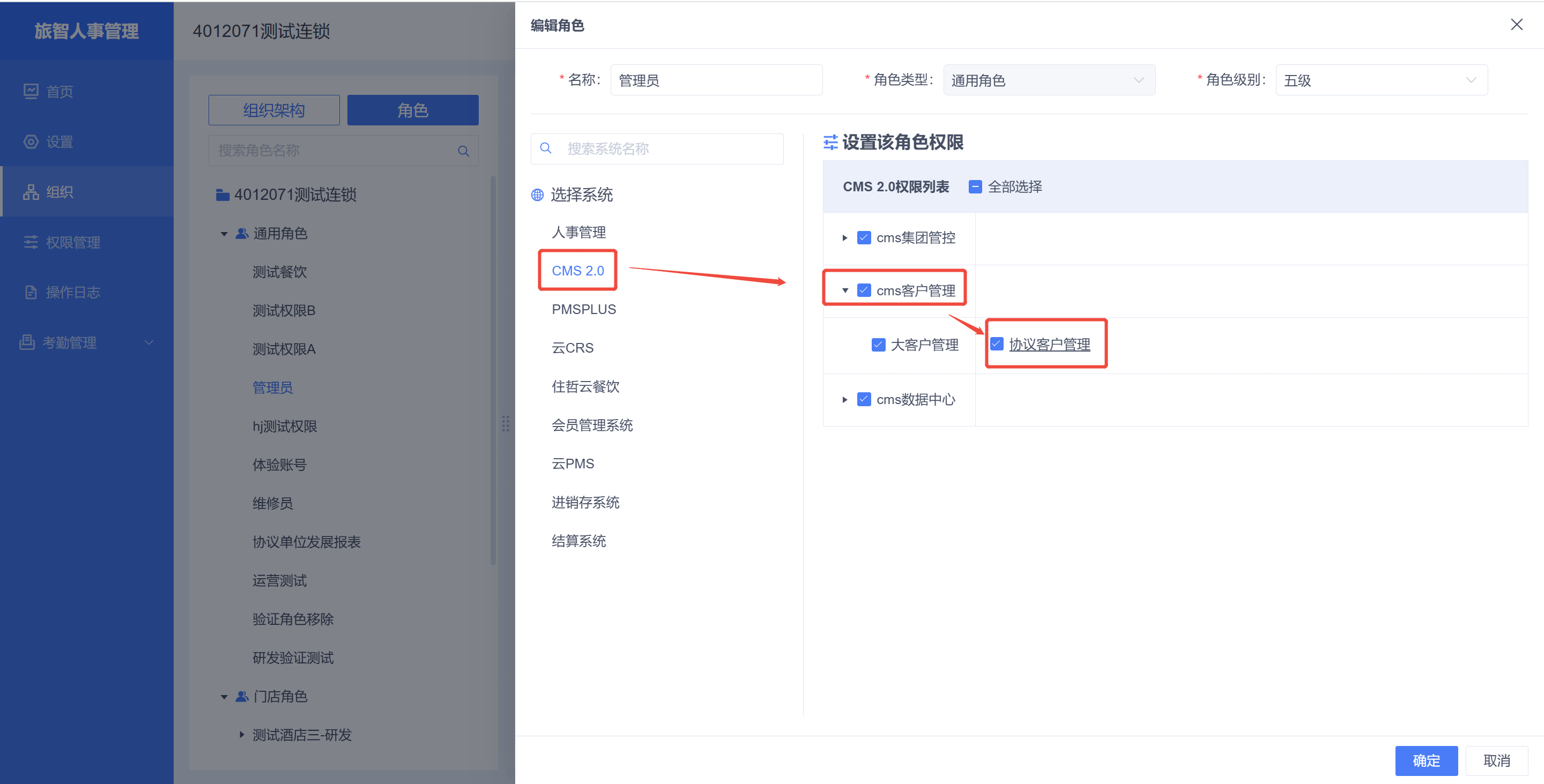Click the role tree vertical scrollbar
The width and height of the screenshot is (1544, 784).
coord(493,370)
